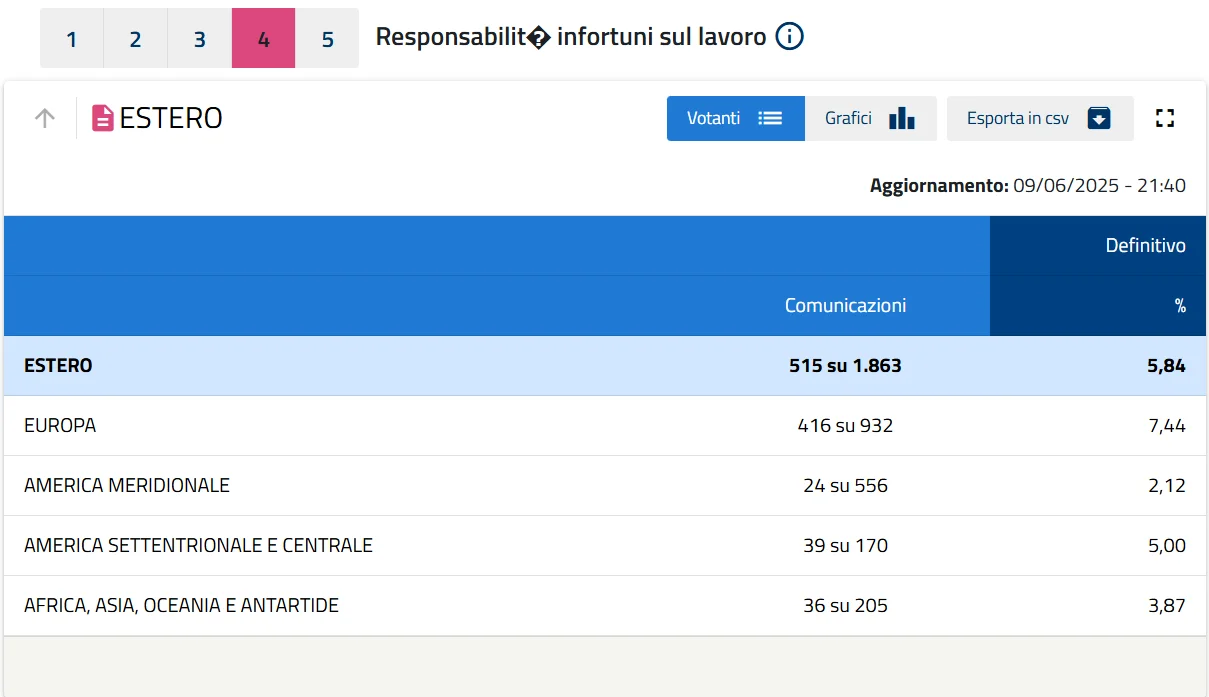Click the info icon beside the referendum title
Image resolution: width=1209 pixels, height=697 pixels.
click(x=789, y=38)
